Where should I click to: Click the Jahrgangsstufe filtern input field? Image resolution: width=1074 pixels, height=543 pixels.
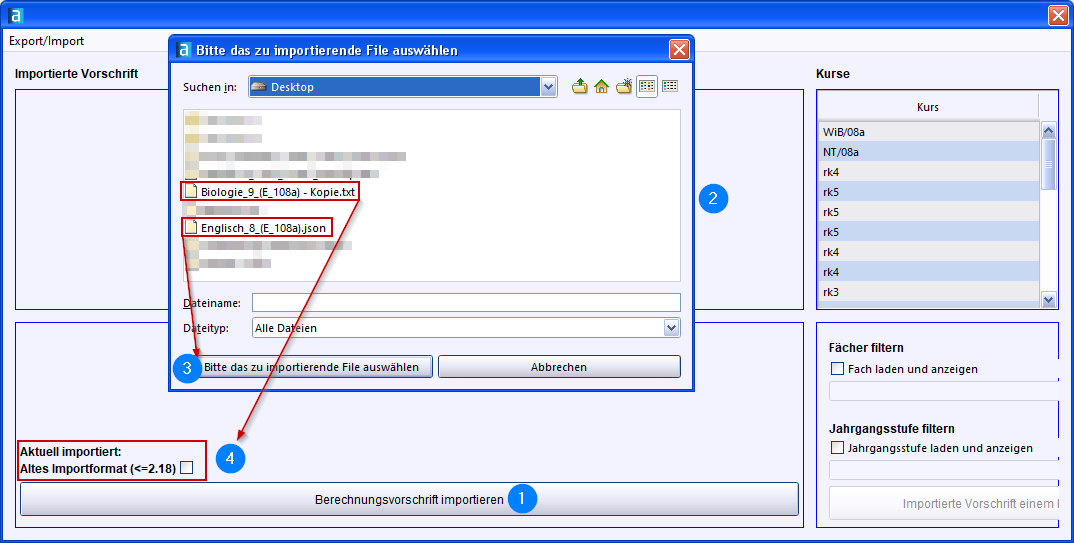[x=944, y=470]
